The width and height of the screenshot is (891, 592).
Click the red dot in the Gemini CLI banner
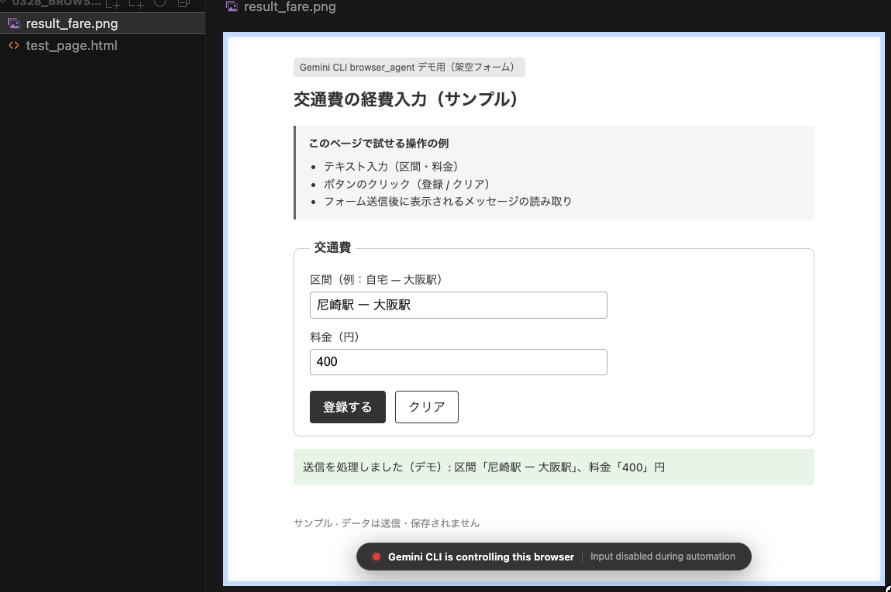376,557
